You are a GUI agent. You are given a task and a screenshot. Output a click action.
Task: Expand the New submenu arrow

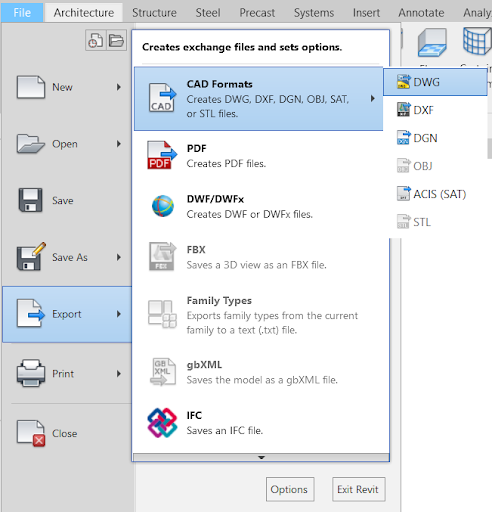tap(119, 87)
